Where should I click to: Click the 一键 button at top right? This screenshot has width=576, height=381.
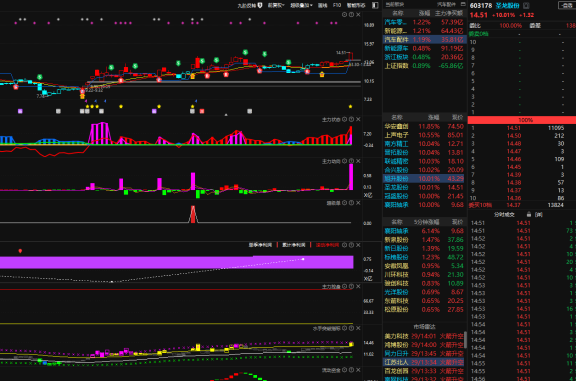(x=567, y=6)
